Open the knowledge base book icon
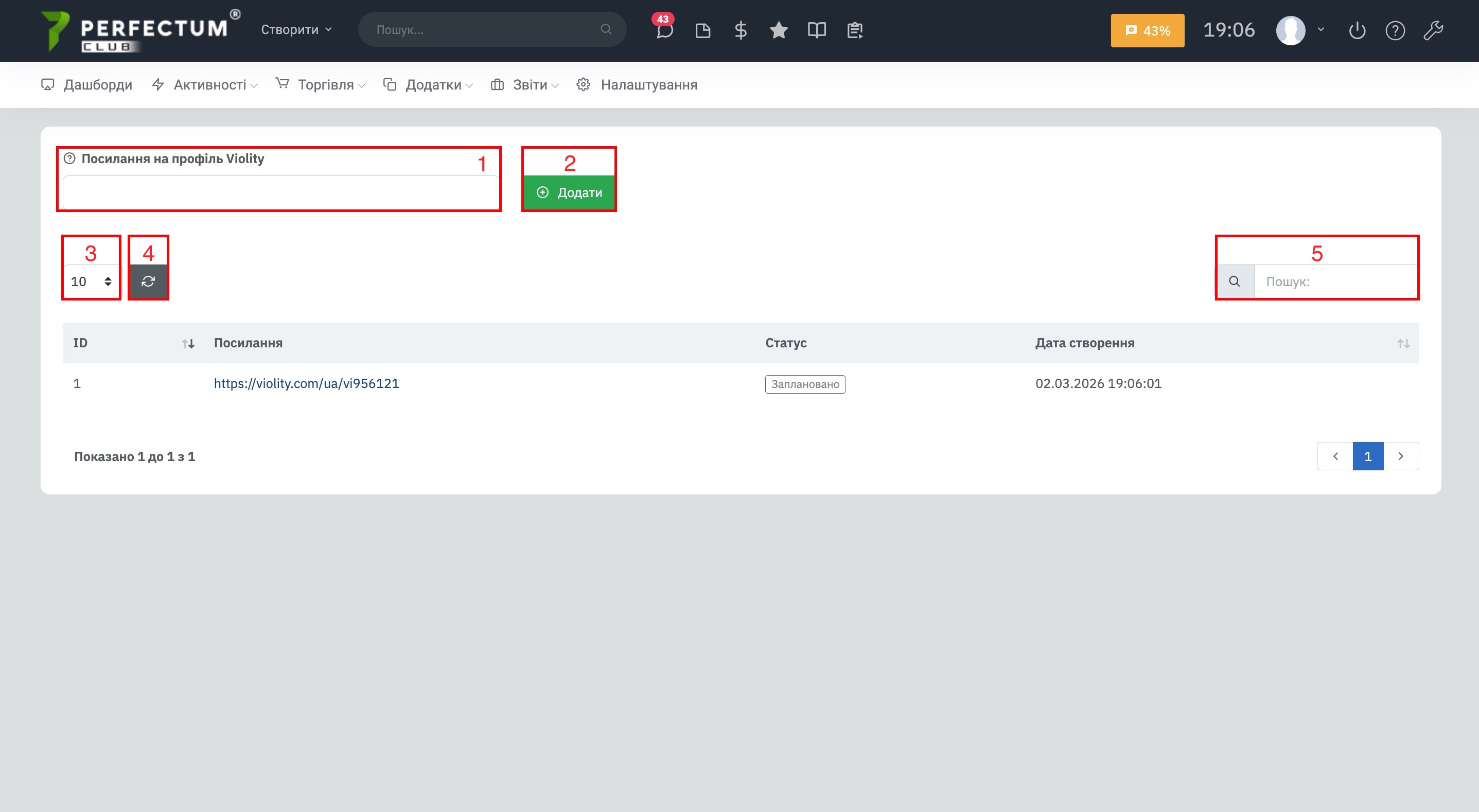The height and width of the screenshot is (812, 1479). (x=817, y=30)
